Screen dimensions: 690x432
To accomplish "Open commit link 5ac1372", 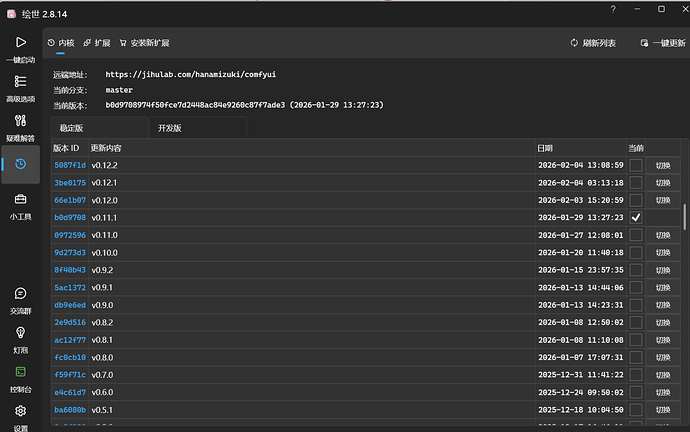I will click(70, 288).
